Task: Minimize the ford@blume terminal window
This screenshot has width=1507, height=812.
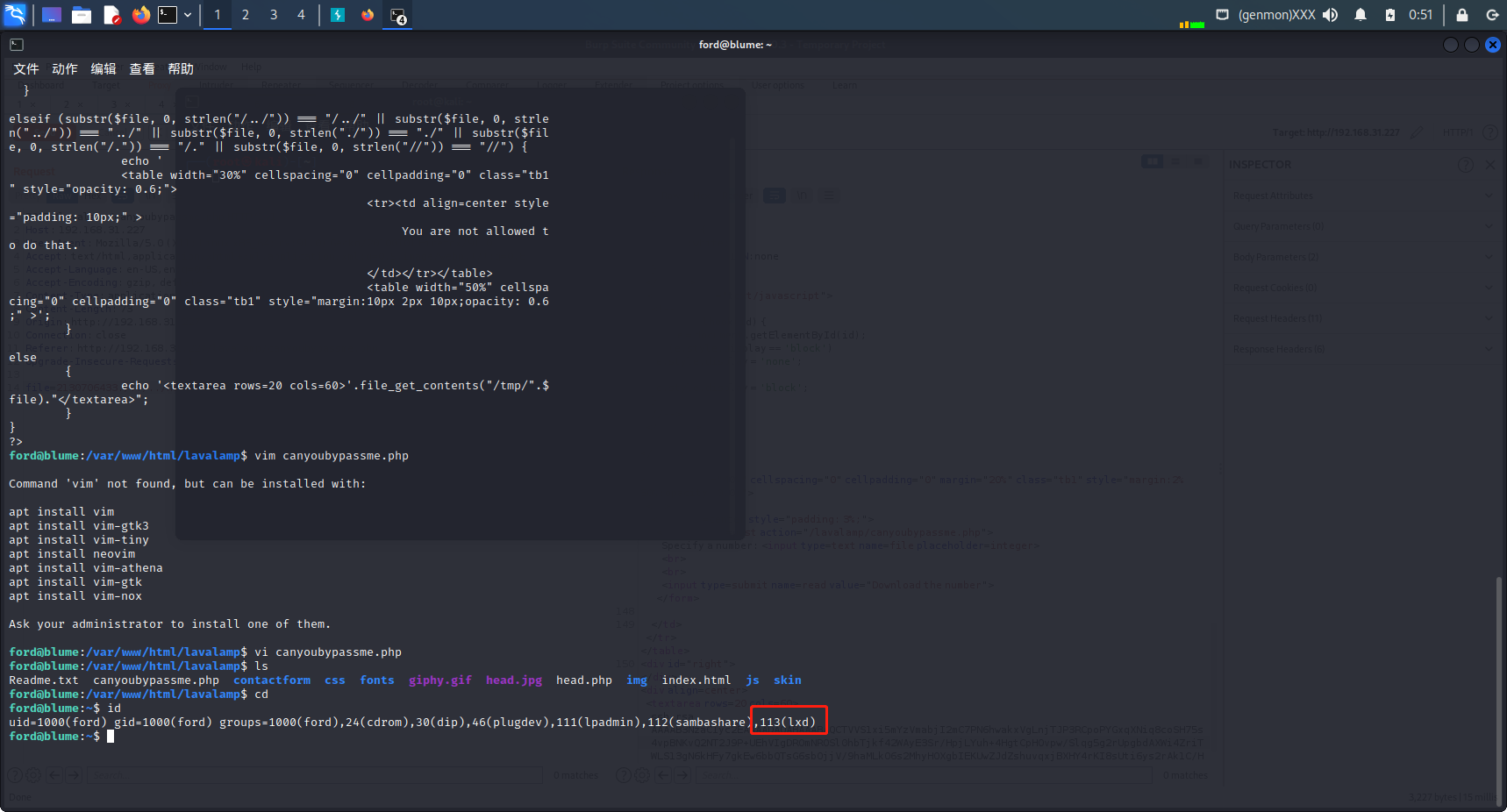Action: click(1451, 45)
